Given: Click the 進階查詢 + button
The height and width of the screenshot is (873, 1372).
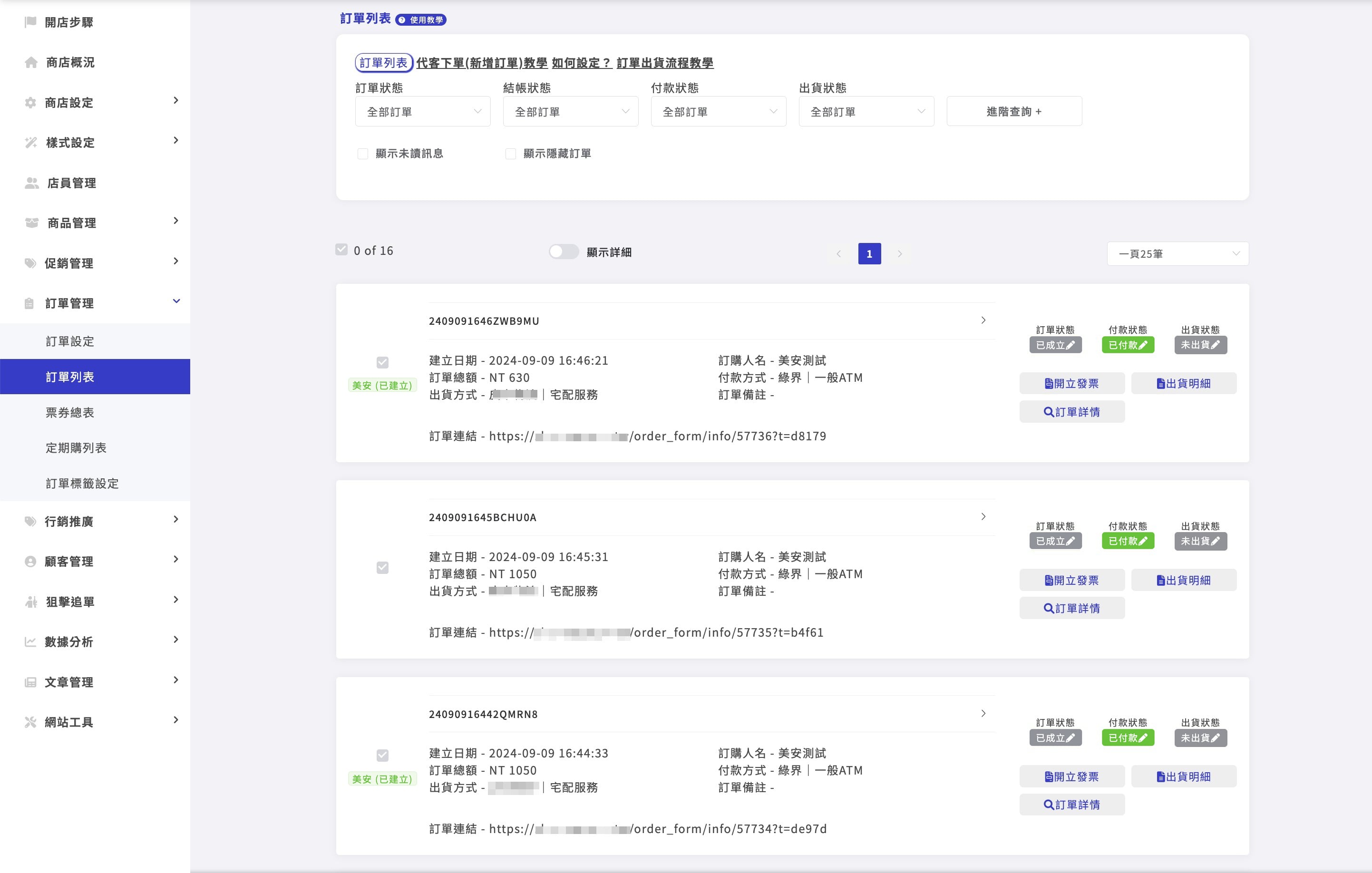Looking at the screenshot, I should point(1014,112).
